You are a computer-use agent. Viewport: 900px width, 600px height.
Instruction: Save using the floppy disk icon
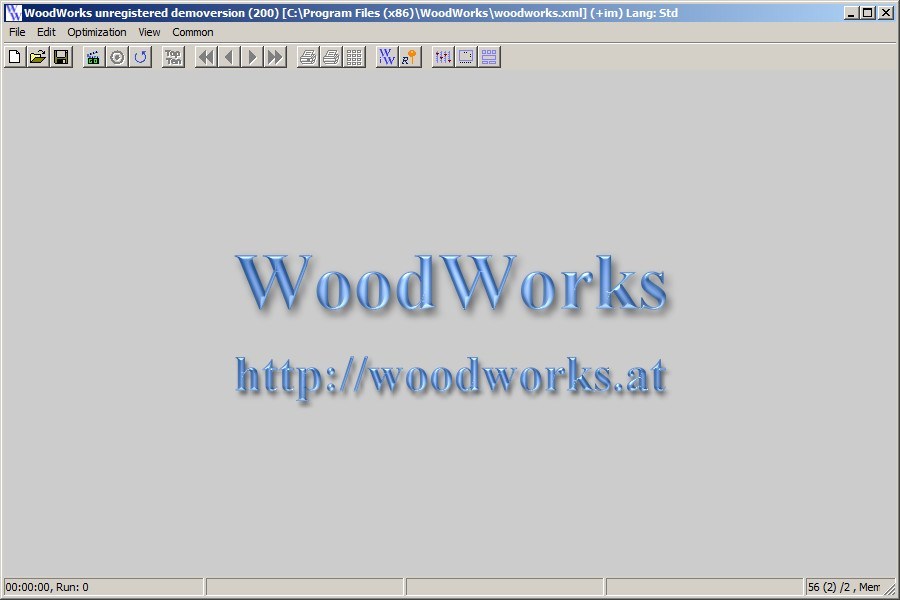[x=61, y=57]
